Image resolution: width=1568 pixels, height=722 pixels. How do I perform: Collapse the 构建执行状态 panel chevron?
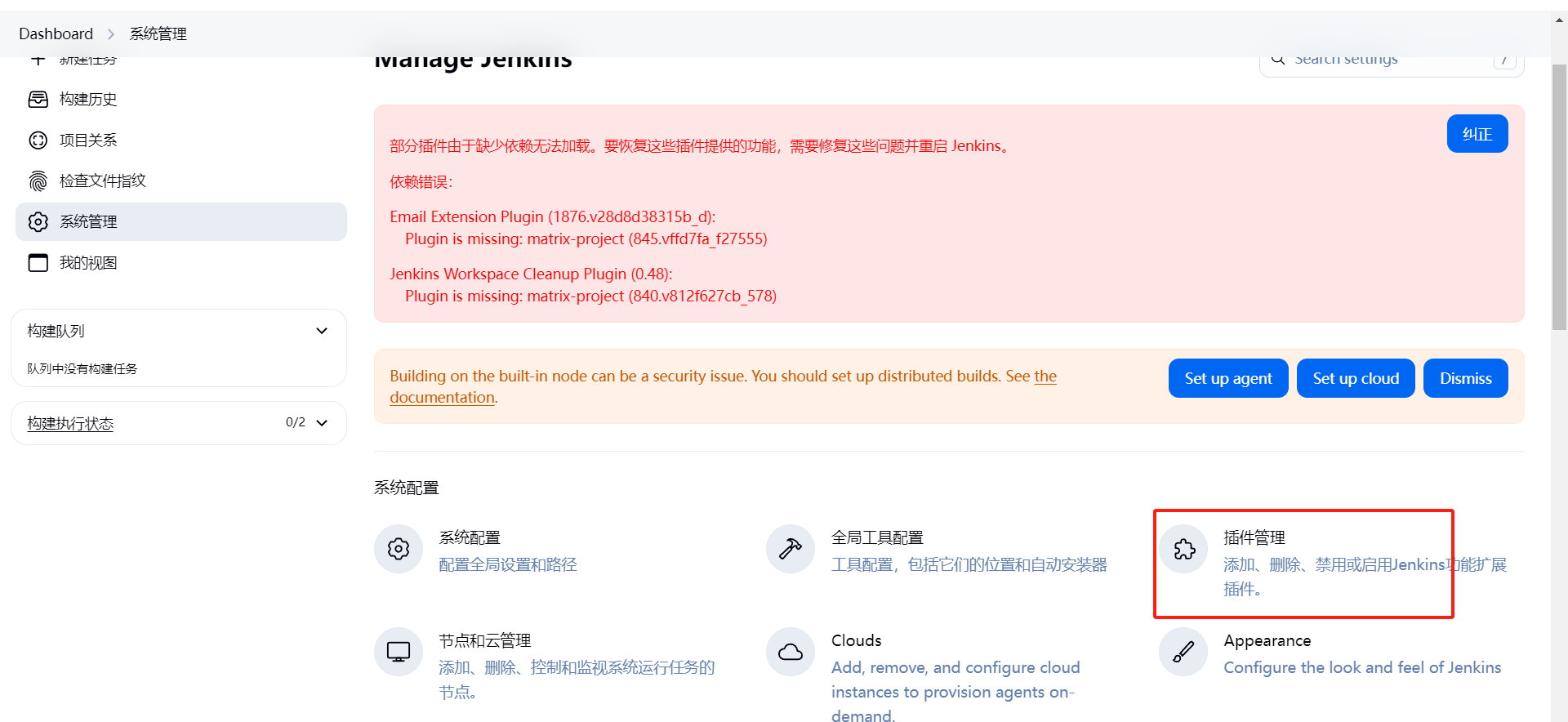click(x=322, y=423)
